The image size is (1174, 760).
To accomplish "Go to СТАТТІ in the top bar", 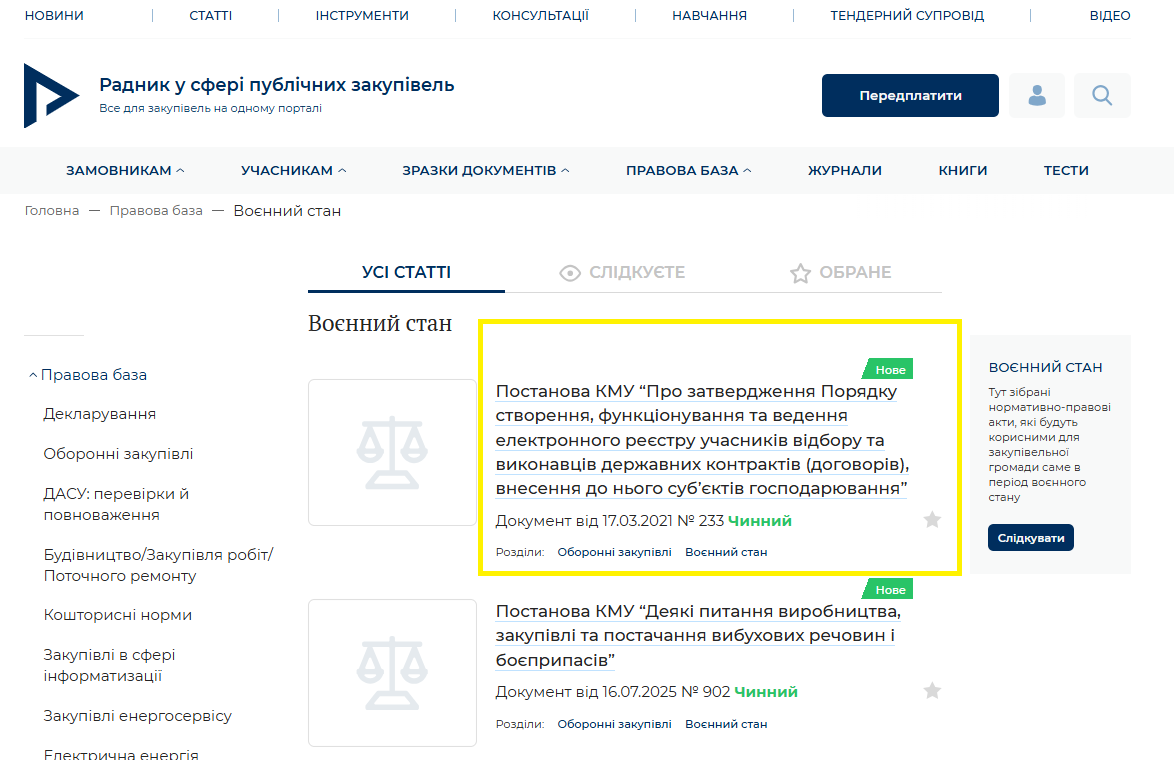I will click(210, 15).
